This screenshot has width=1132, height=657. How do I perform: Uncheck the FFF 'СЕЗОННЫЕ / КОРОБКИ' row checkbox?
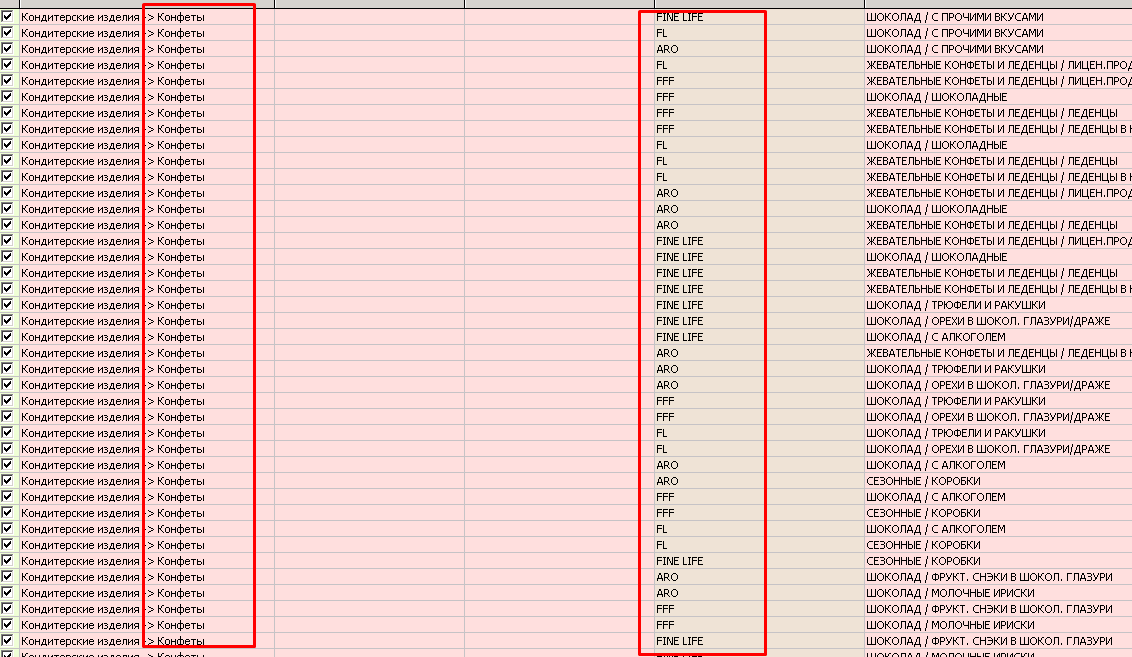7,513
